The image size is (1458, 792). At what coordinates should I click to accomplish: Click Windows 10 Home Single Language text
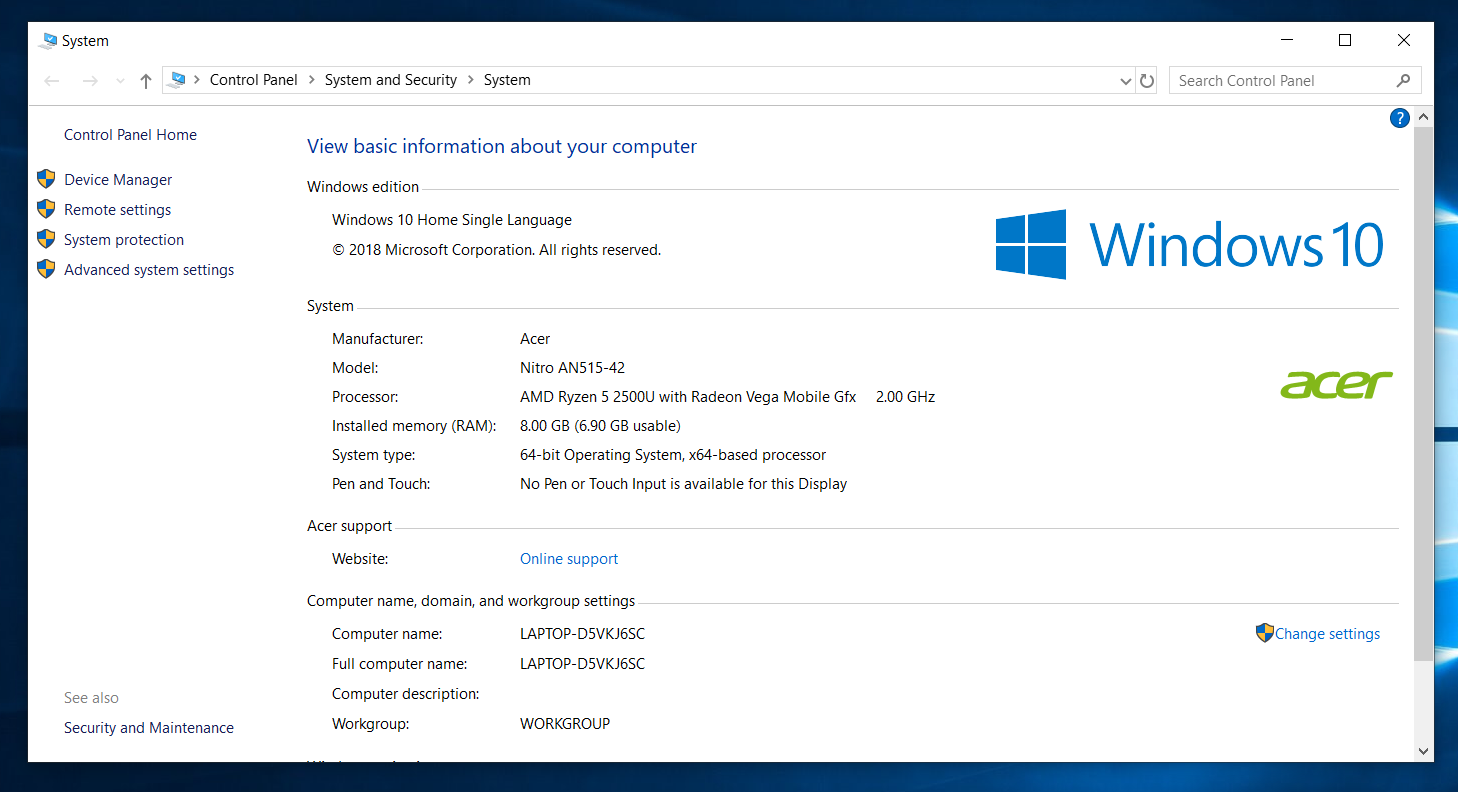(452, 220)
